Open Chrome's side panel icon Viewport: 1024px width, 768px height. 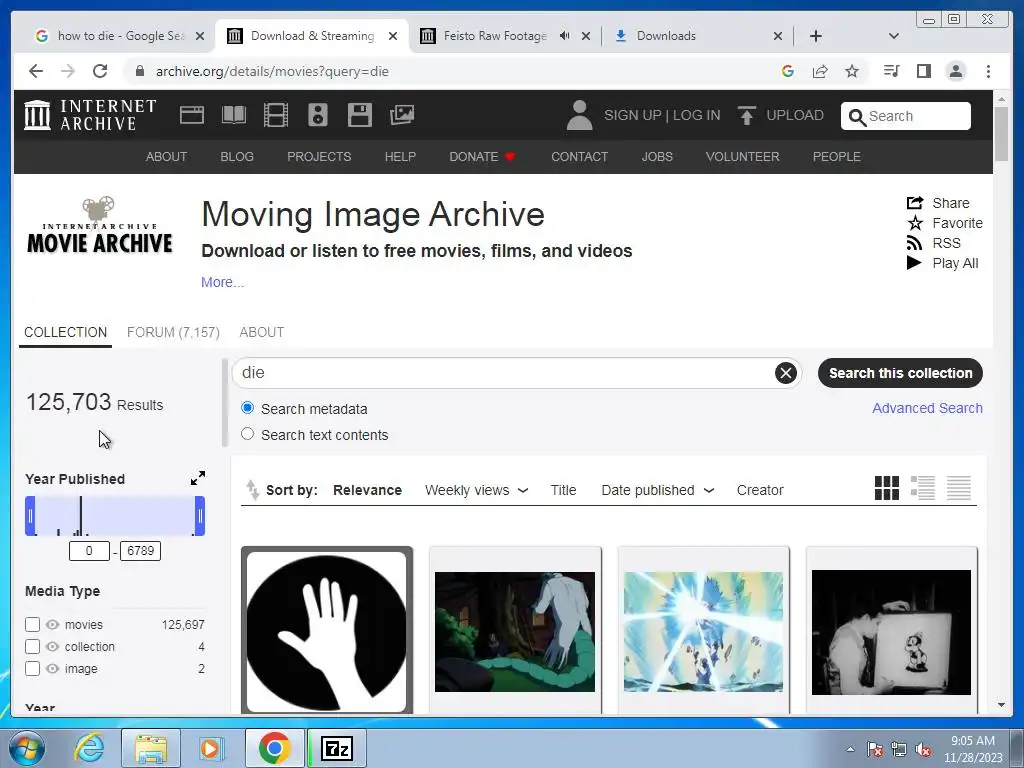[923, 71]
